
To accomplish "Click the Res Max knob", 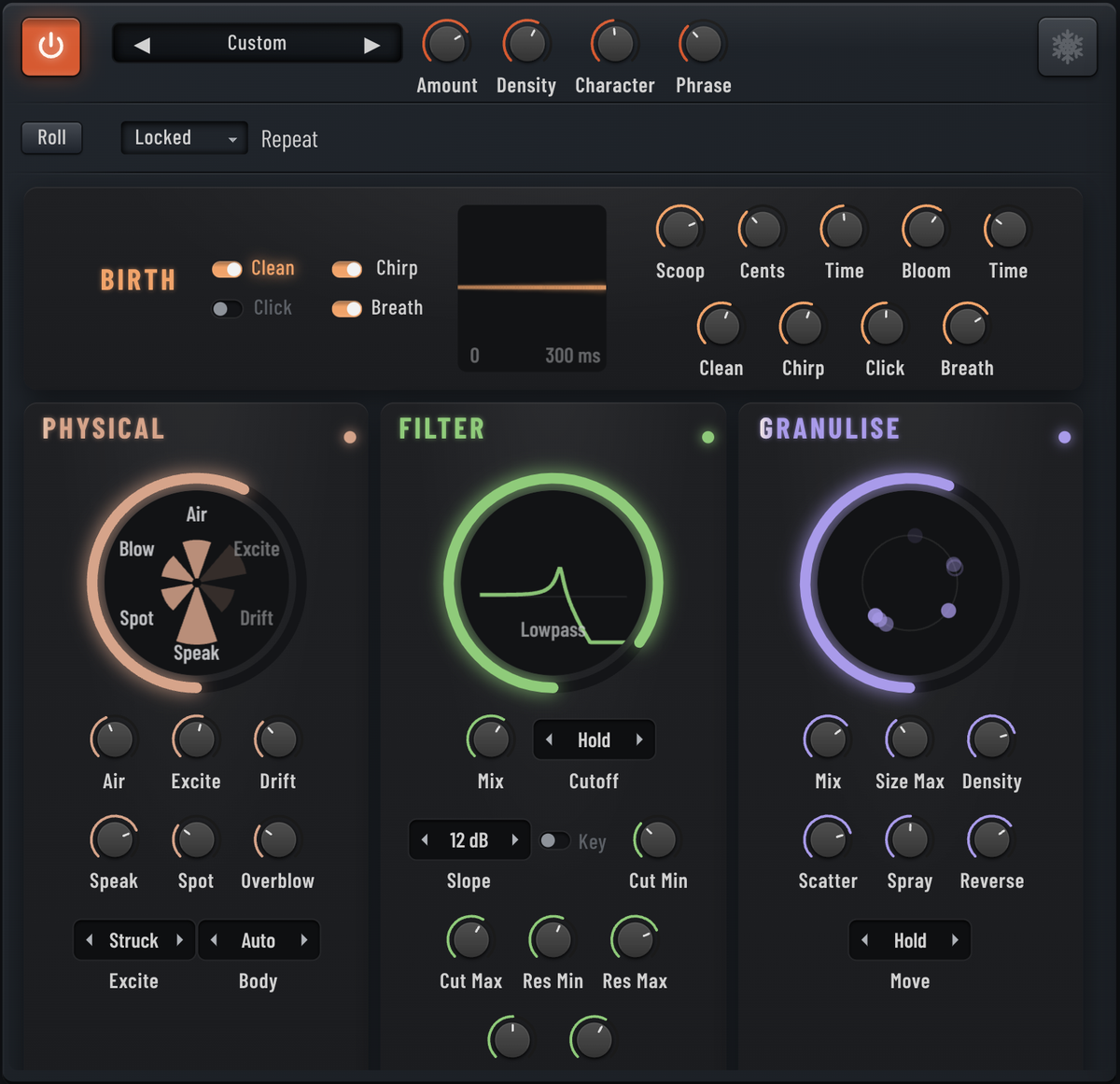I will coord(635,939).
